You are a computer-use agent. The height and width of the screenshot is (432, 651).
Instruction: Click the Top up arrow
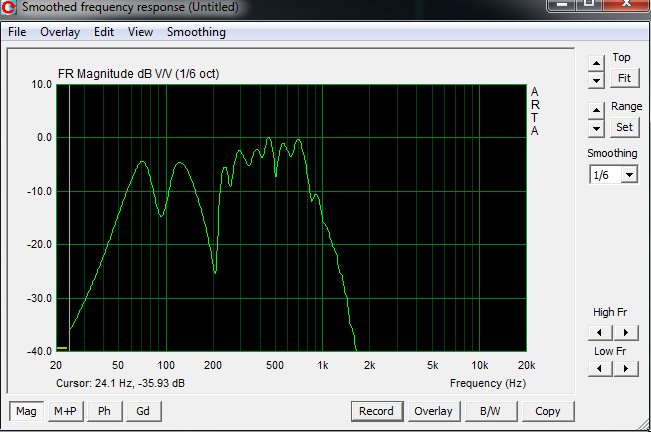tap(596, 63)
